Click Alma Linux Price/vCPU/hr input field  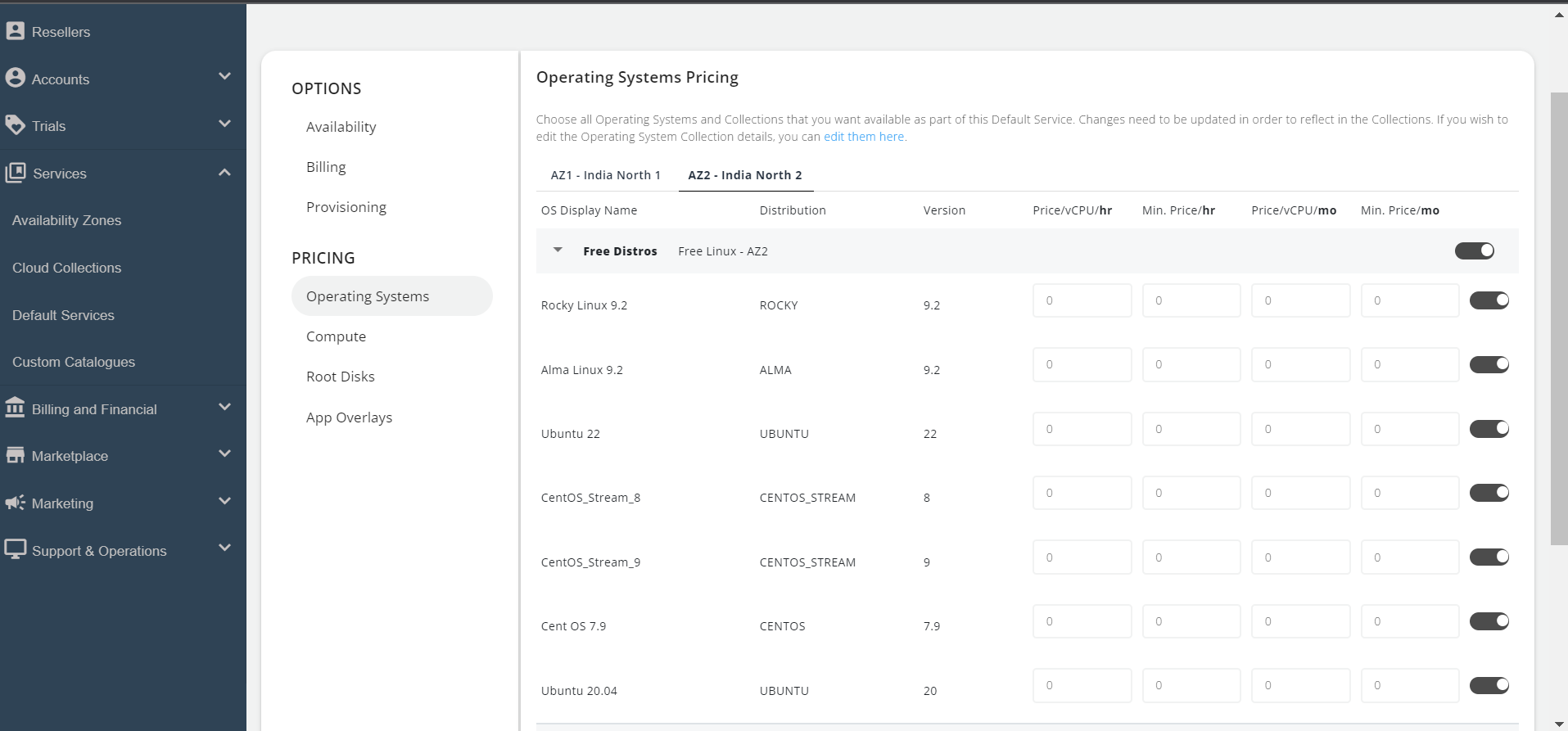1082,365
